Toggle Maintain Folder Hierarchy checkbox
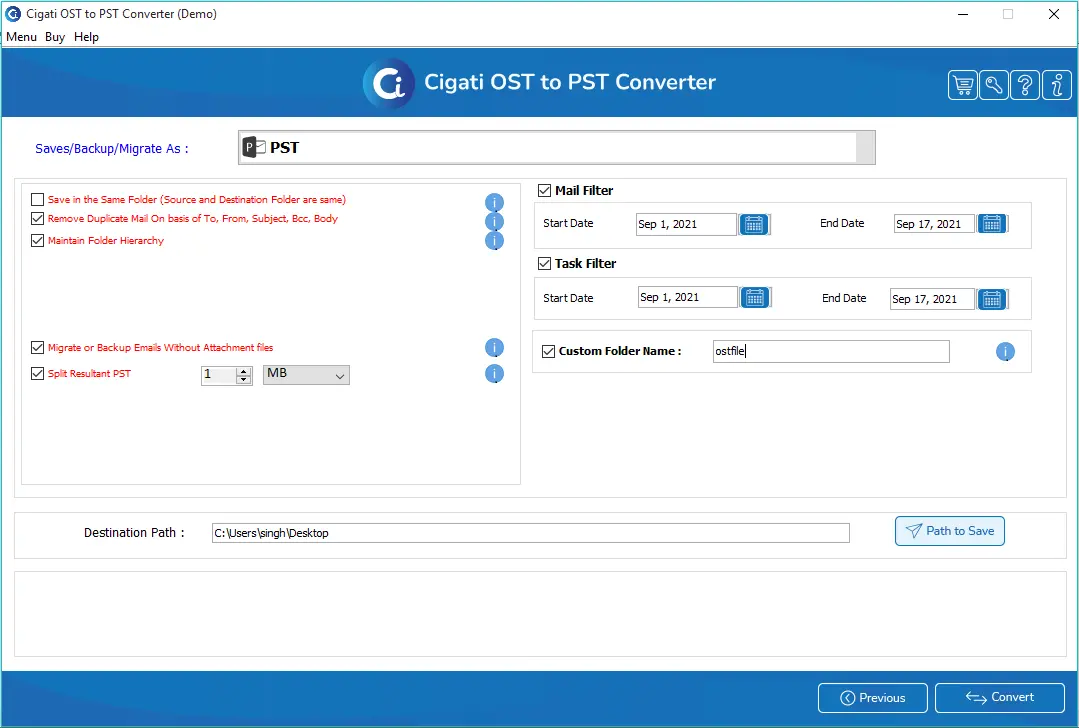 (x=38, y=241)
